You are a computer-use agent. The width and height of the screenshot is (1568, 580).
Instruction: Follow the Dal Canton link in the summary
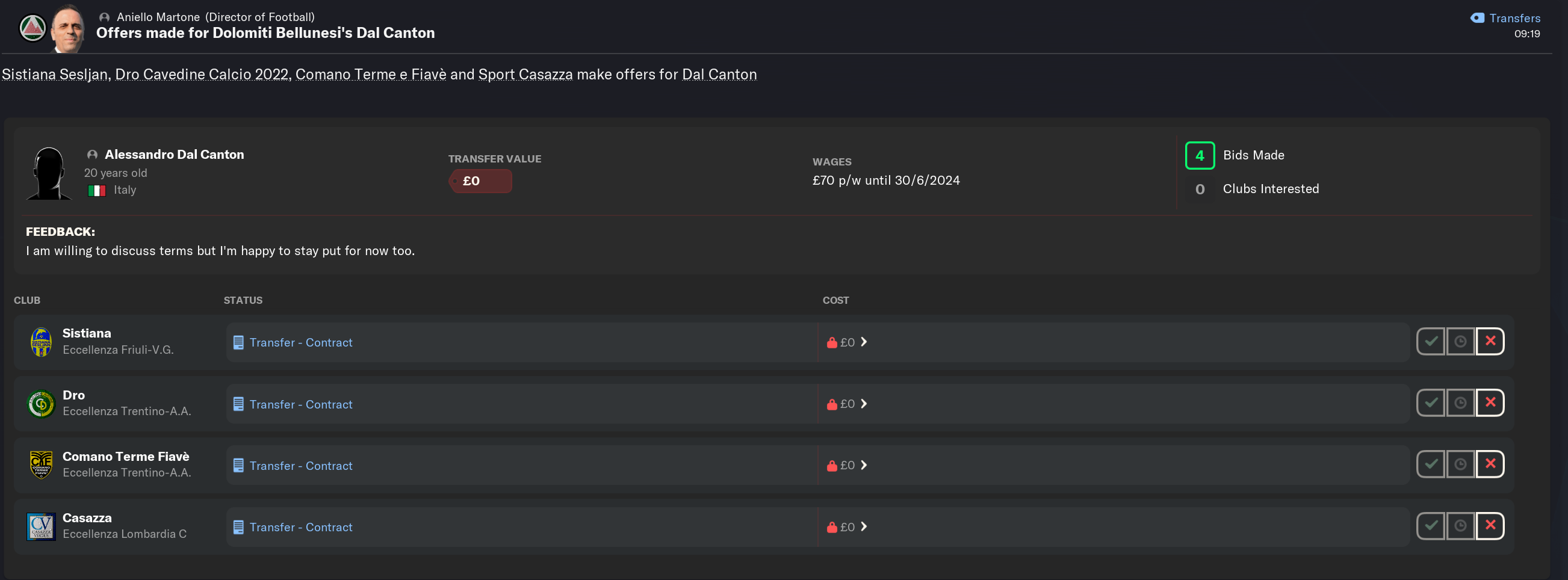[719, 74]
